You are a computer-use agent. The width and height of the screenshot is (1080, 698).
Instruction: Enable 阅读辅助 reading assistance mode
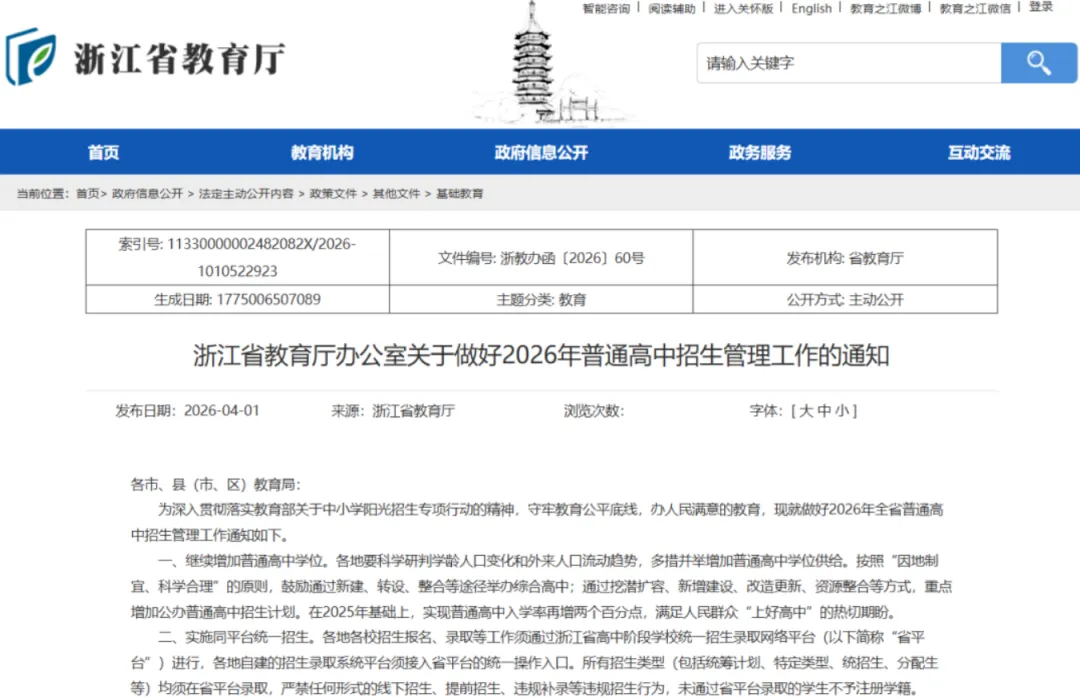pos(670,8)
